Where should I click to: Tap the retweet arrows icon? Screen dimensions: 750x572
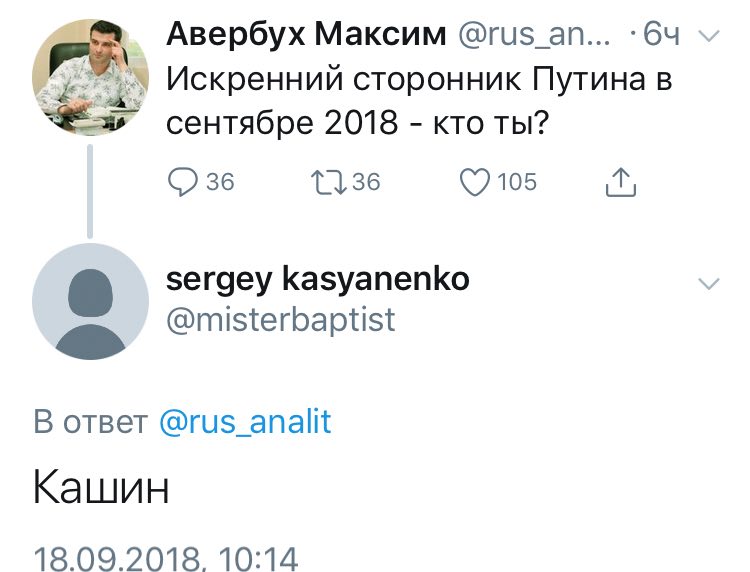[329, 181]
